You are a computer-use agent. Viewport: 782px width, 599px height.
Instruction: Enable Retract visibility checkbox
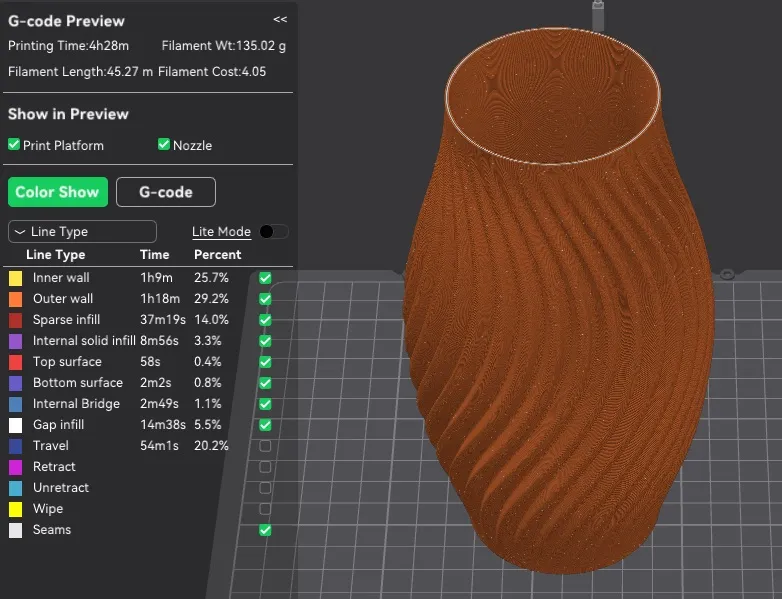pos(265,467)
